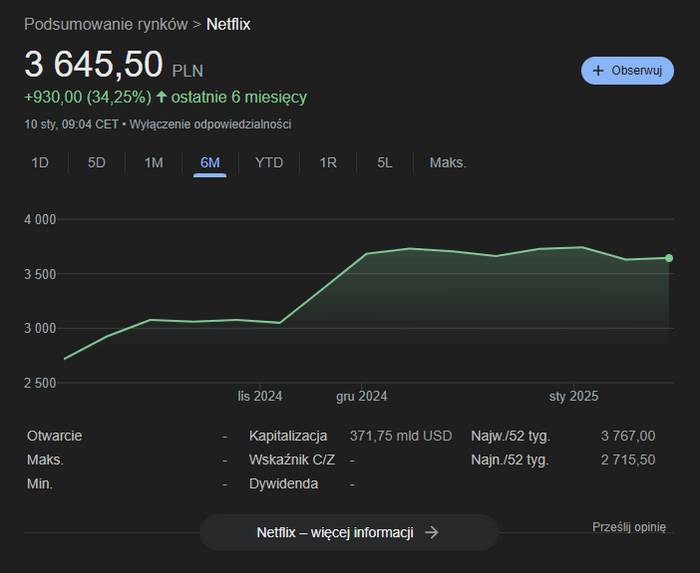Click the 52-week high value 3 767,00
This screenshot has height=573, width=700.
628,436
